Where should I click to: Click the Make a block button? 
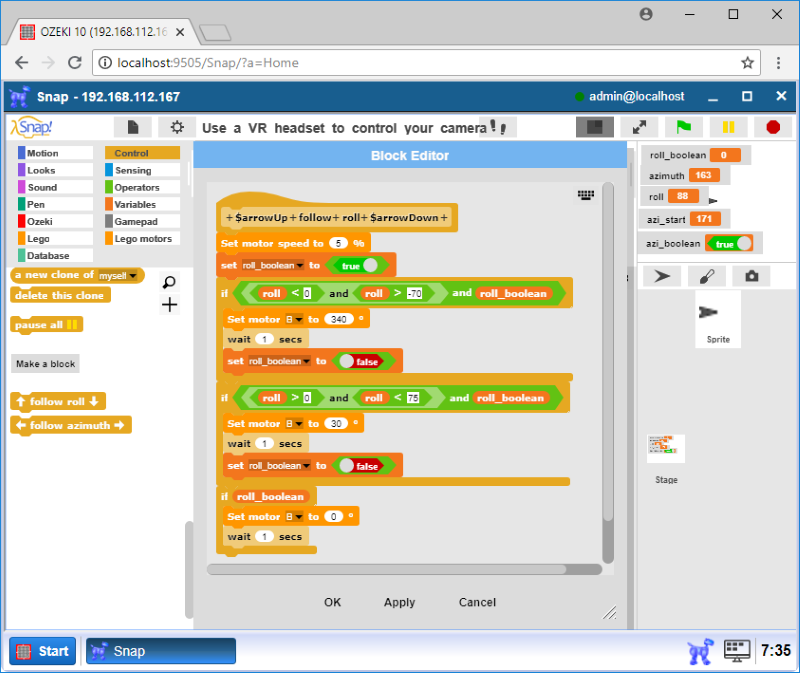[45, 364]
